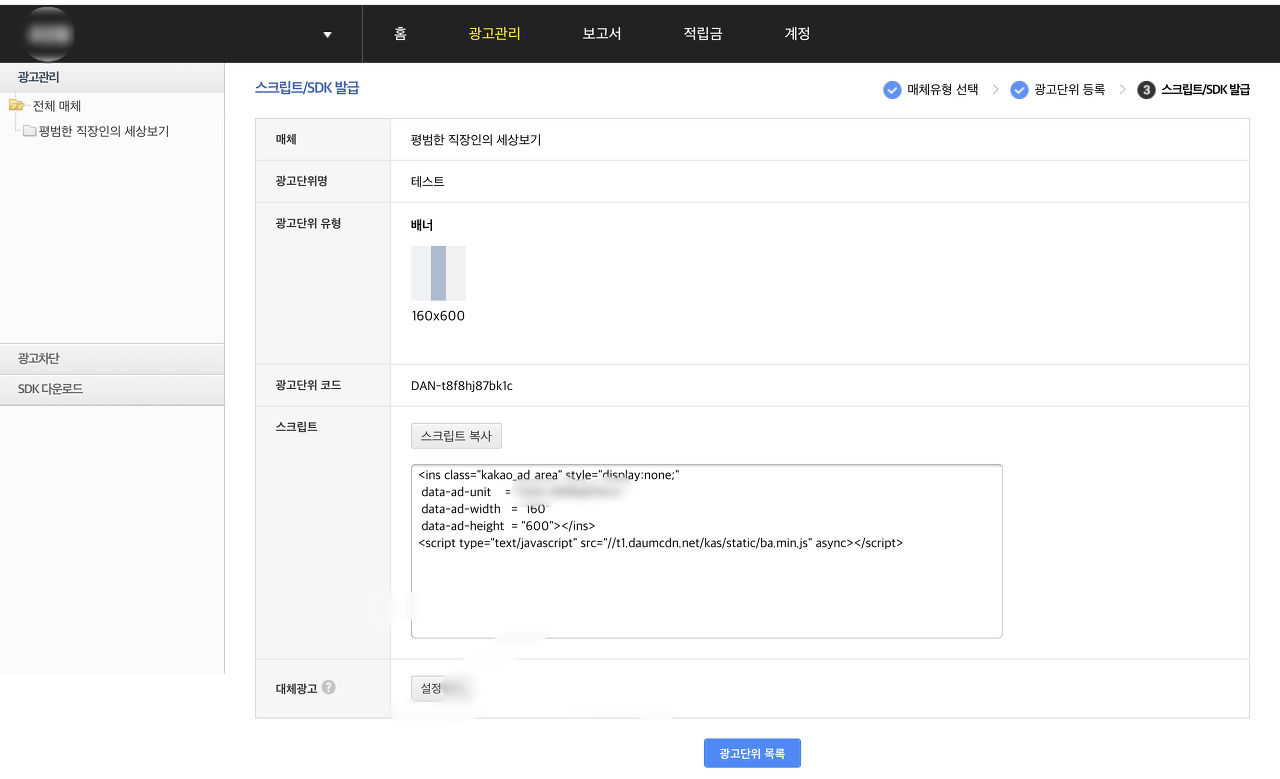Click 스크립트 복사 button

(456, 436)
